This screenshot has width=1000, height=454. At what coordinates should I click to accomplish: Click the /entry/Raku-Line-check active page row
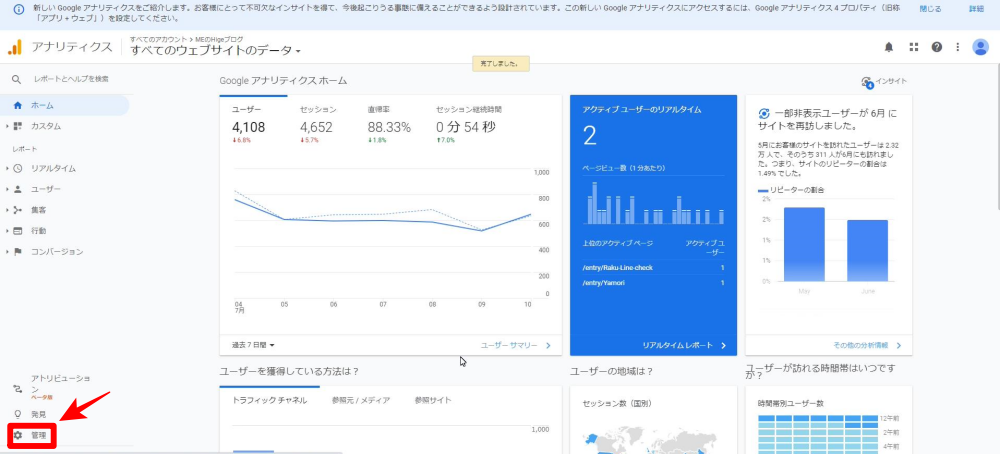pyautogui.click(x=654, y=268)
